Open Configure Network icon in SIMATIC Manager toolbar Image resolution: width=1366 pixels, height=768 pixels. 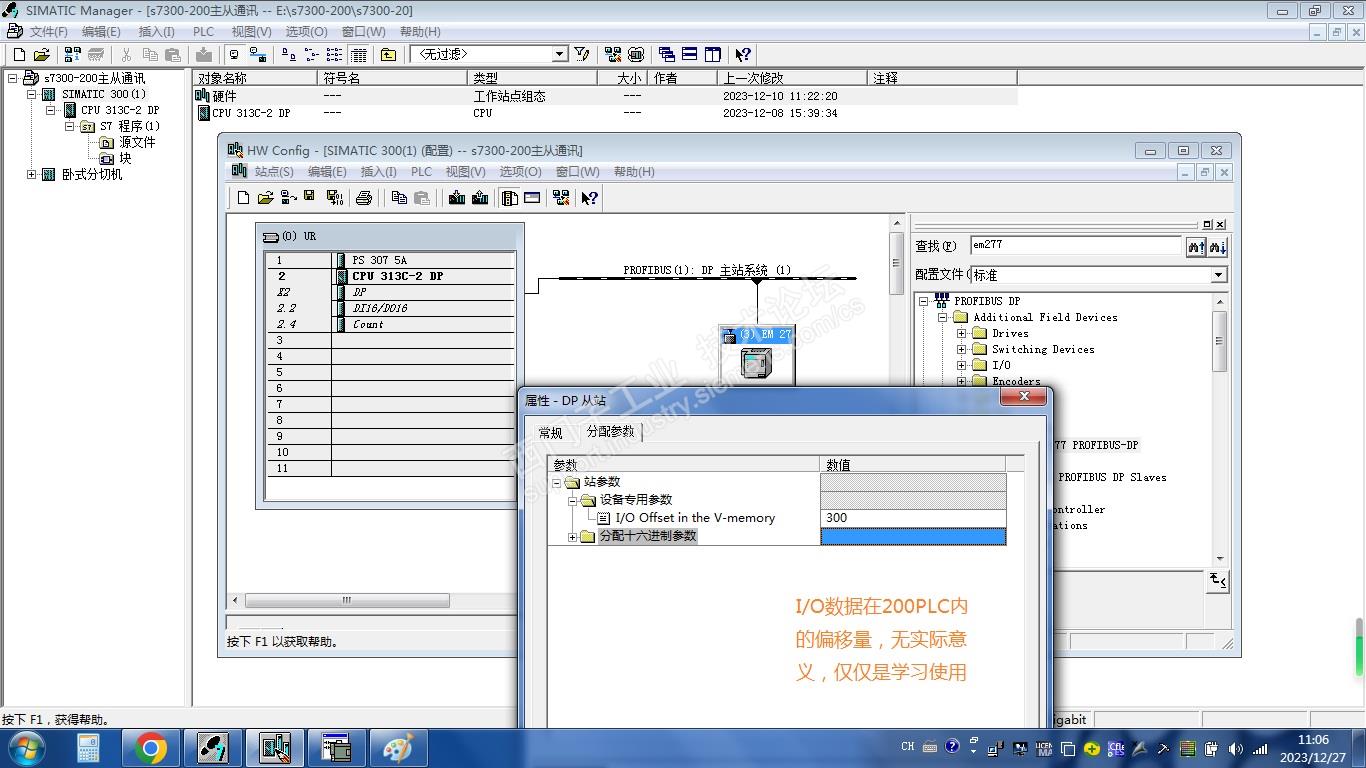[x=613, y=55]
